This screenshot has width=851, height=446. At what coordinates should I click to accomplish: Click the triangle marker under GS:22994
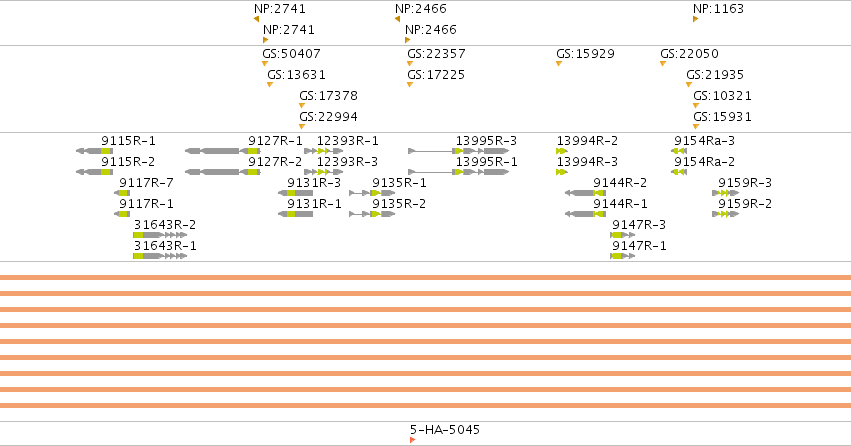point(302,126)
